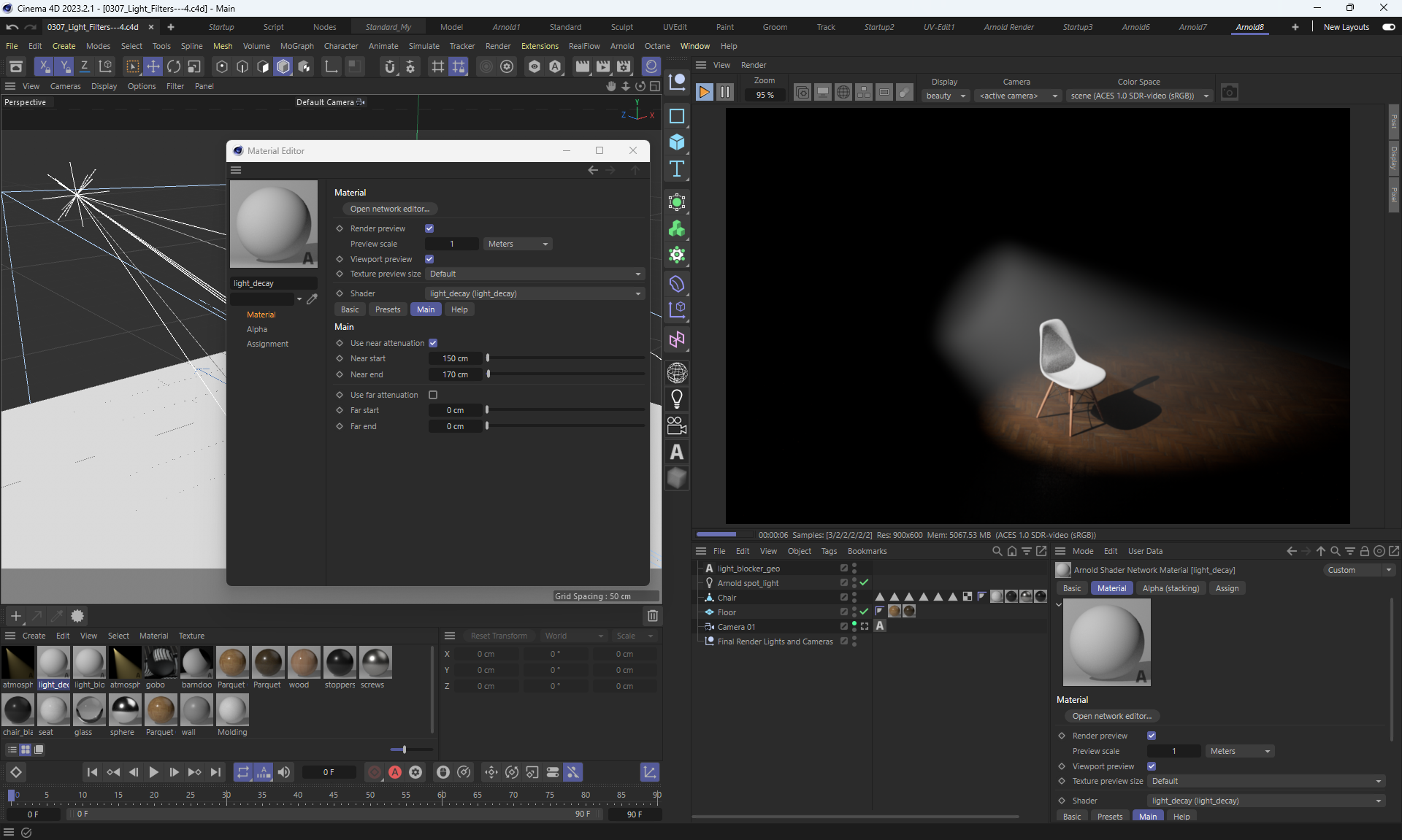Viewport: 1402px width, 840px height.
Task: Enable Use far attenuation checkbox
Action: click(x=433, y=395)
